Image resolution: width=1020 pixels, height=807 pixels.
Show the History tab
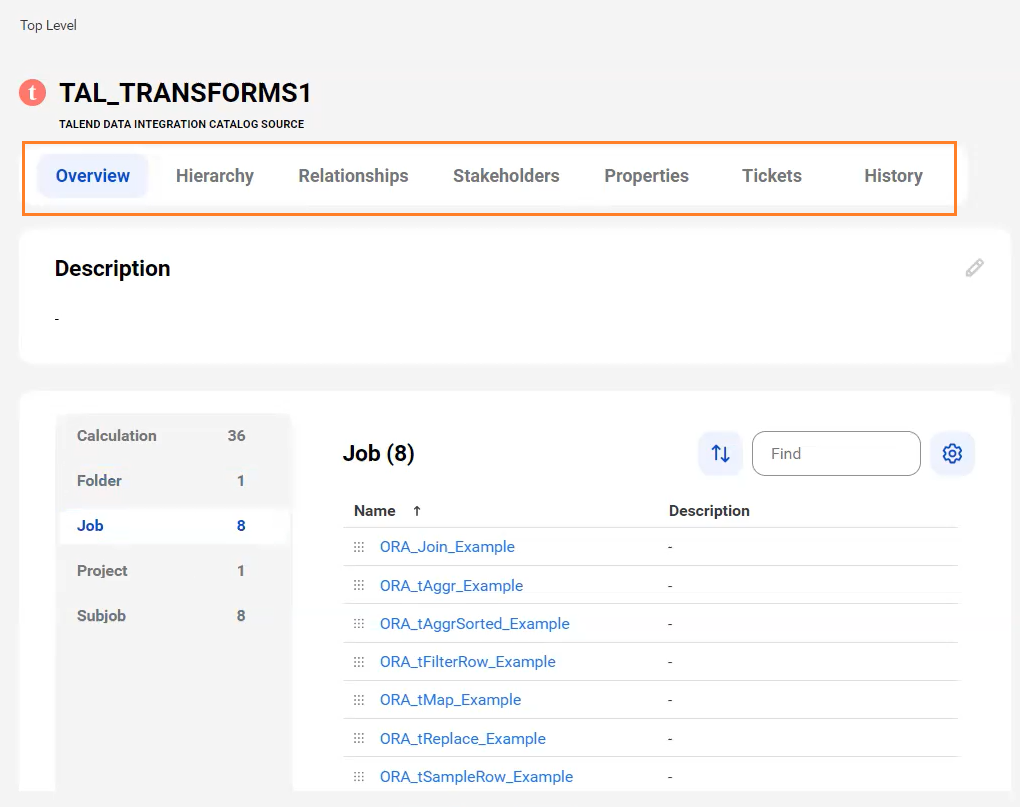click(x=893, y=176)
